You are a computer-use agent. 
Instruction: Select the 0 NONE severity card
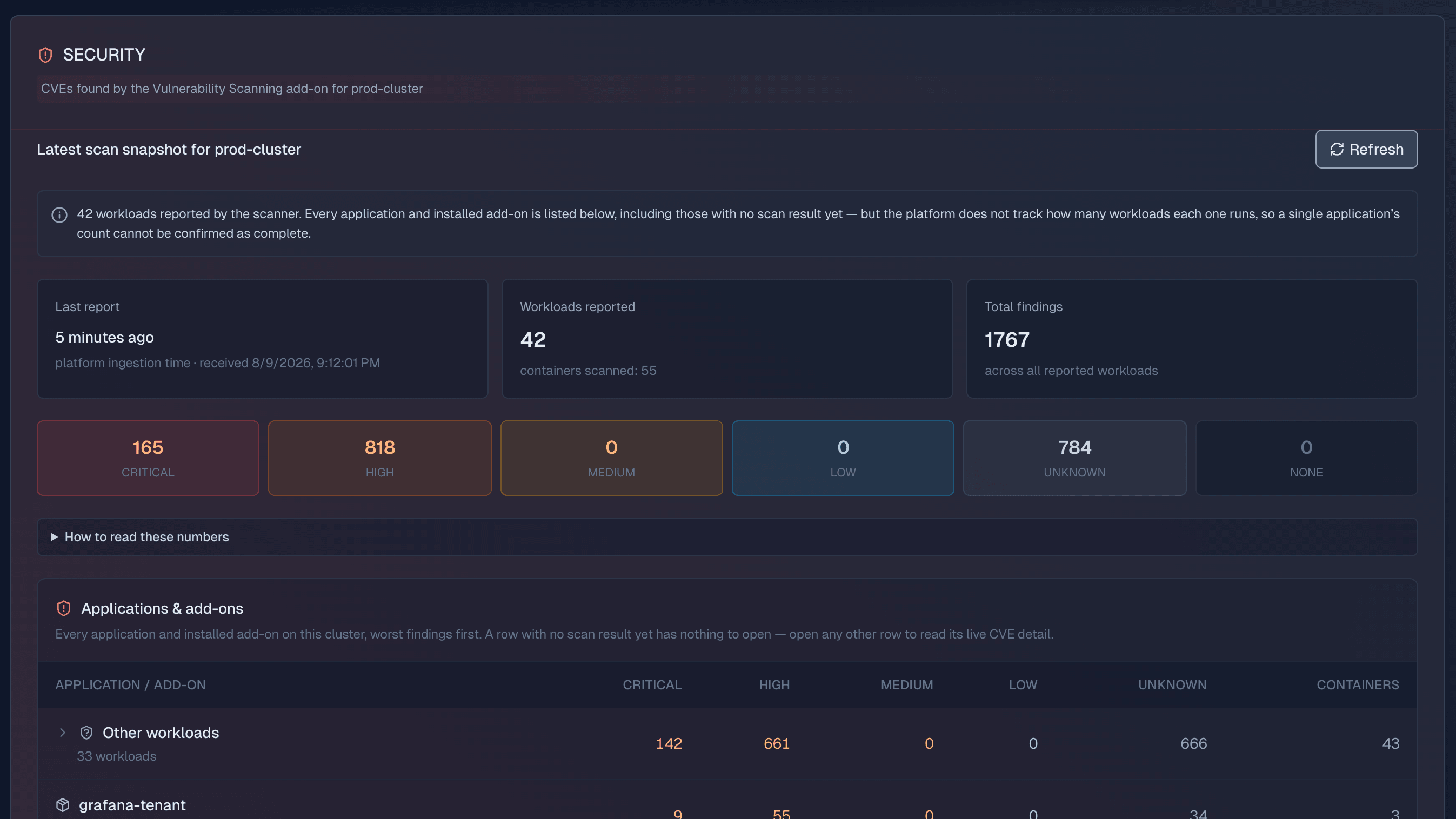tap(1306, 458)
